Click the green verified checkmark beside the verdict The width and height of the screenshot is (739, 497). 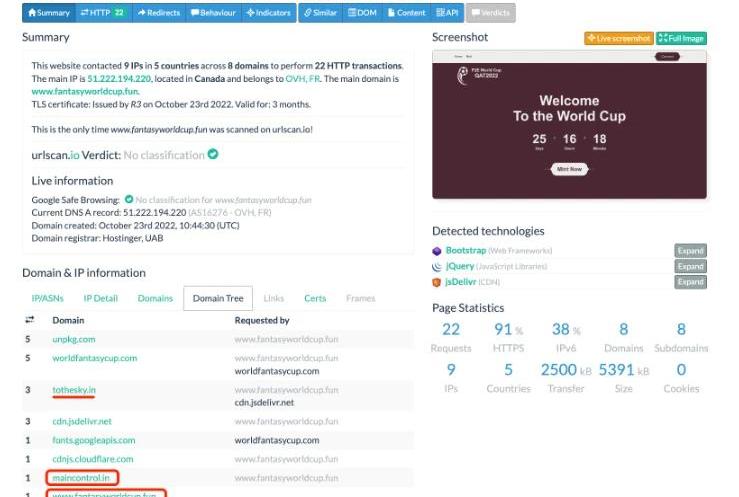[x=212, y=154]
